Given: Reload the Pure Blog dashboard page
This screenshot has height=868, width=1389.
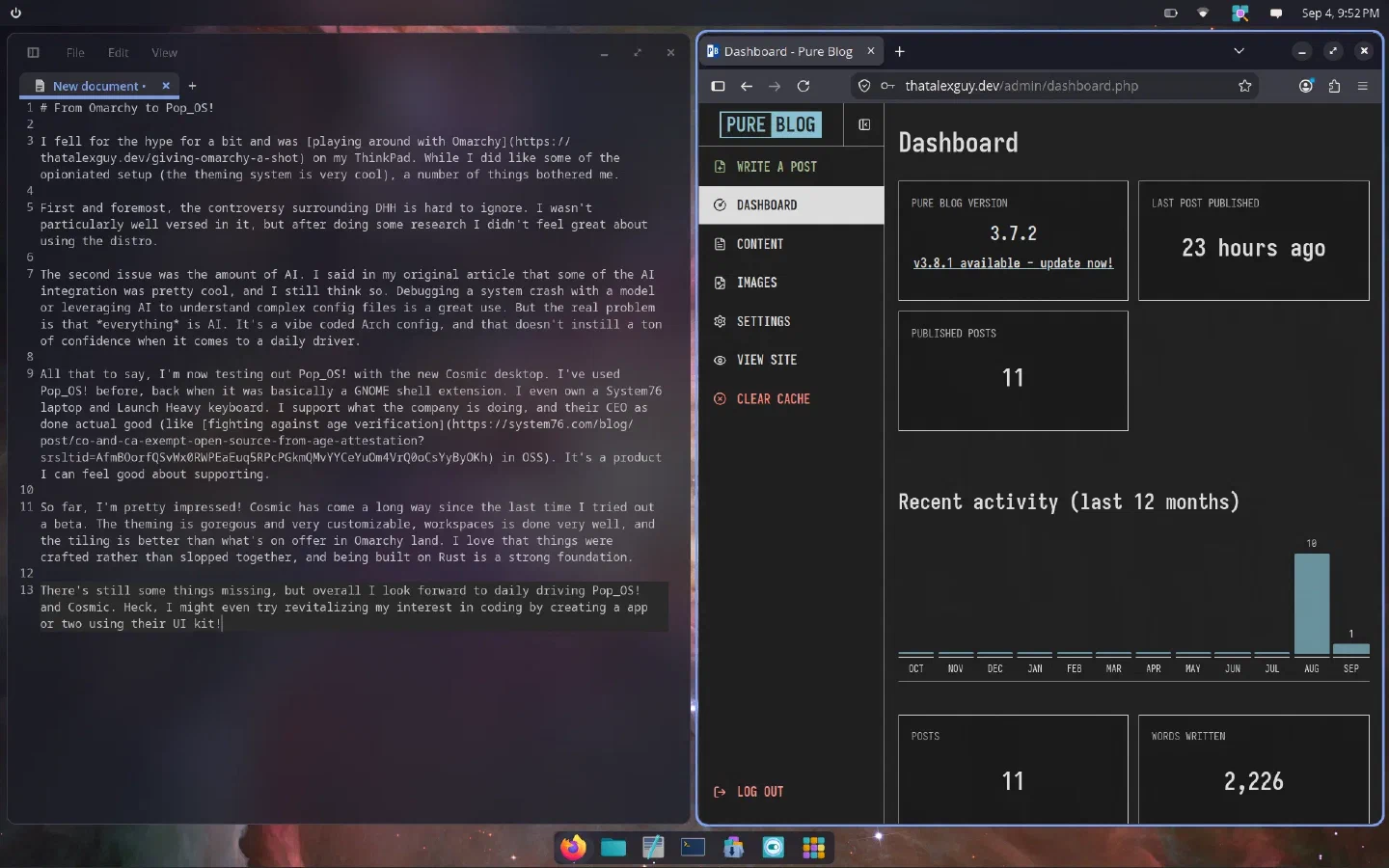Looking at the screenshot, I should click(803, 86).
